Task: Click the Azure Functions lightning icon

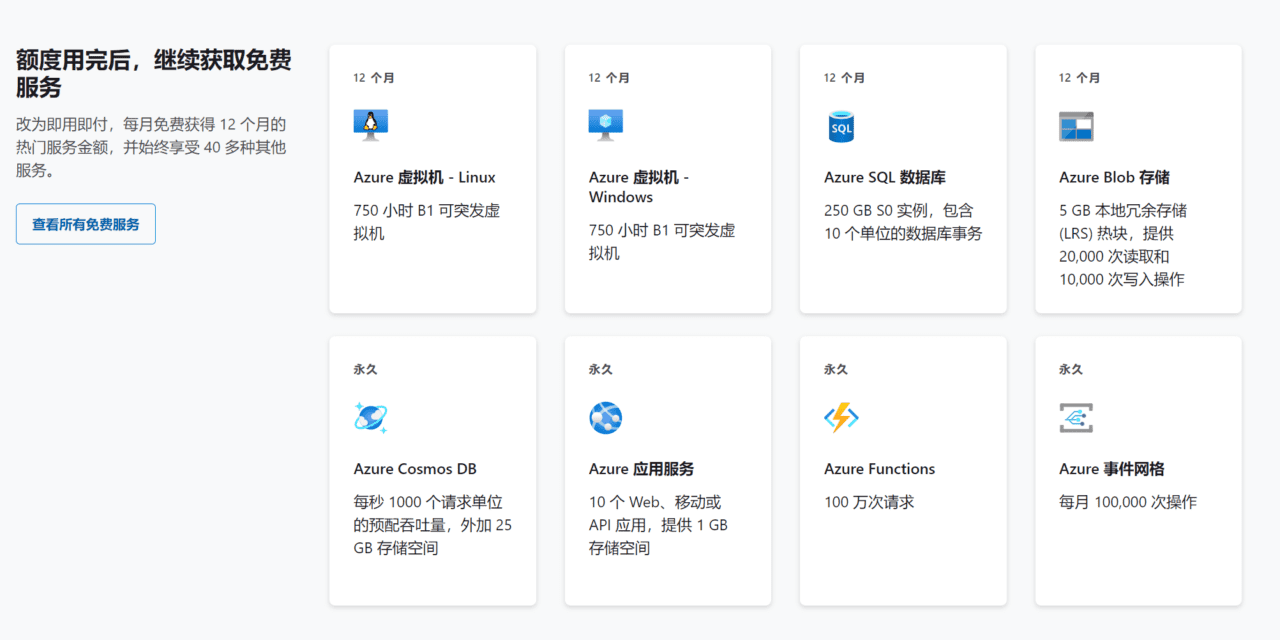Action: point(840,417)
